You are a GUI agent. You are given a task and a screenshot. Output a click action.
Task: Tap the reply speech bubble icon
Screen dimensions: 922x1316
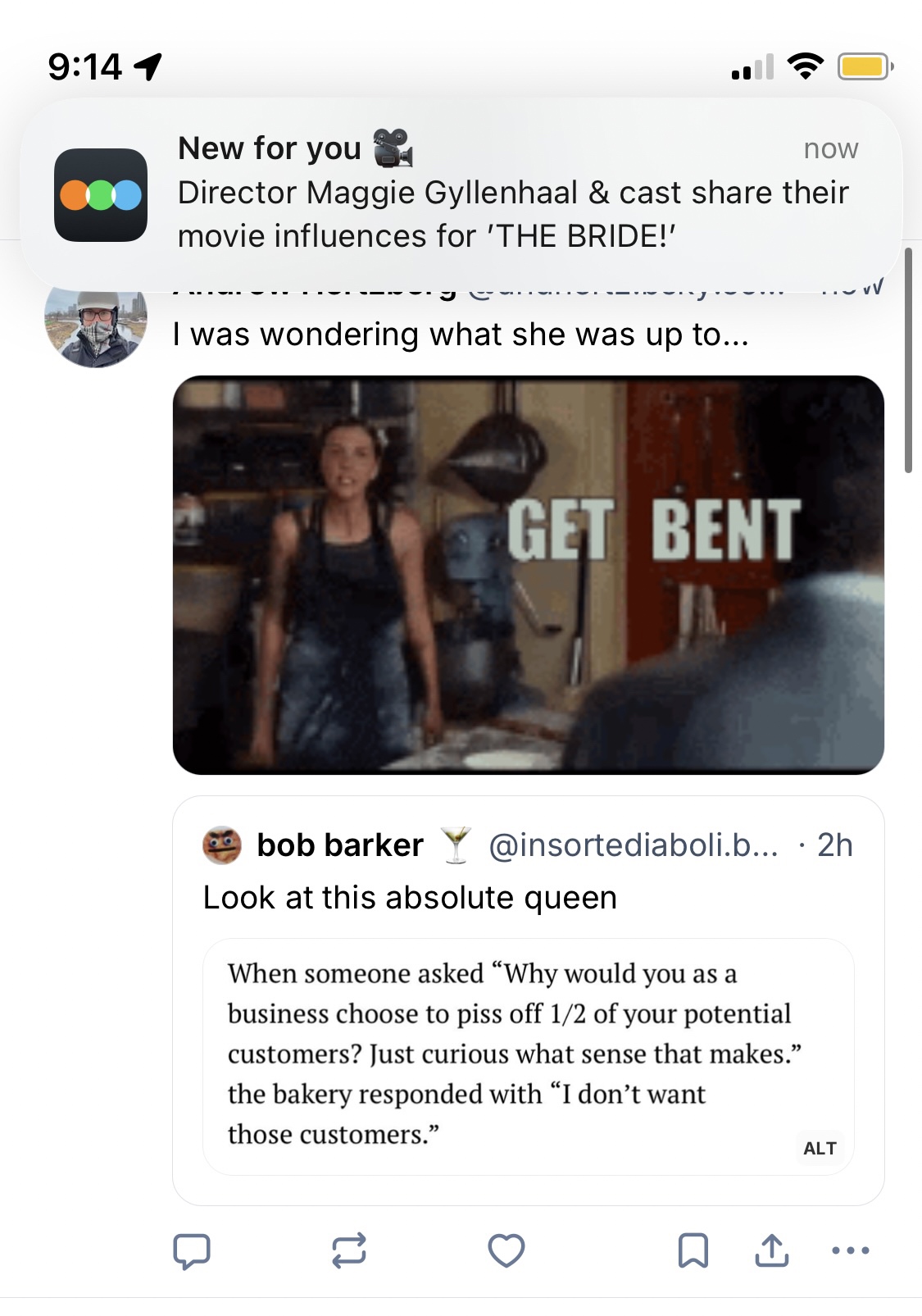tap(192, 1251)
